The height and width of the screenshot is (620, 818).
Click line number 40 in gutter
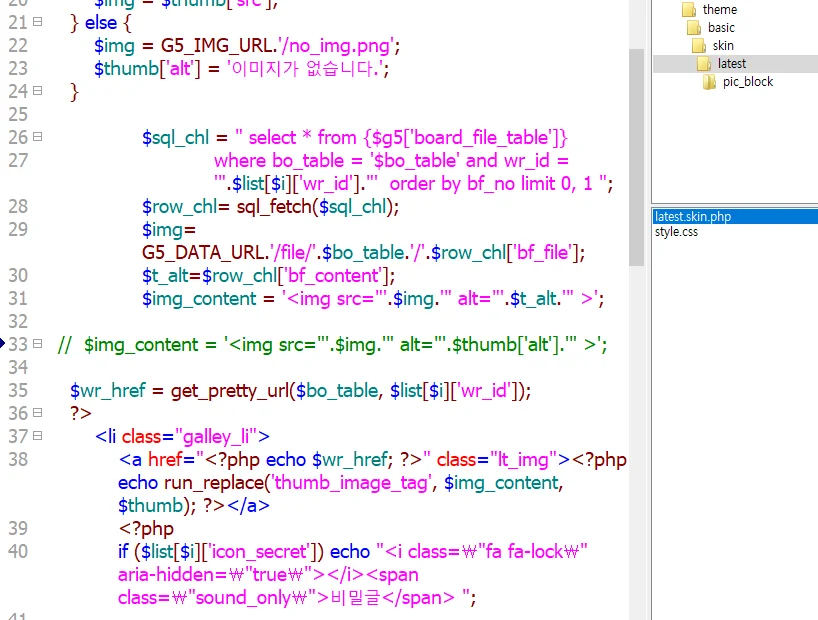[x=18, y=551]
